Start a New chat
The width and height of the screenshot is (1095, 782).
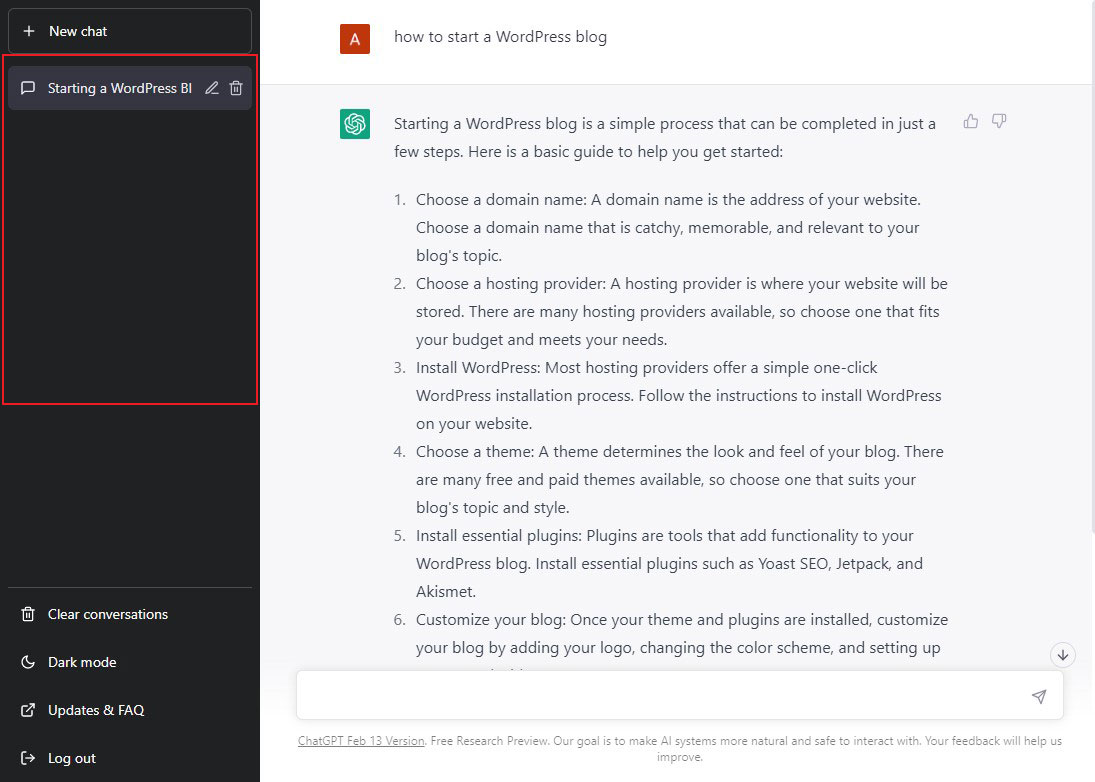click(x=130, y=31)
